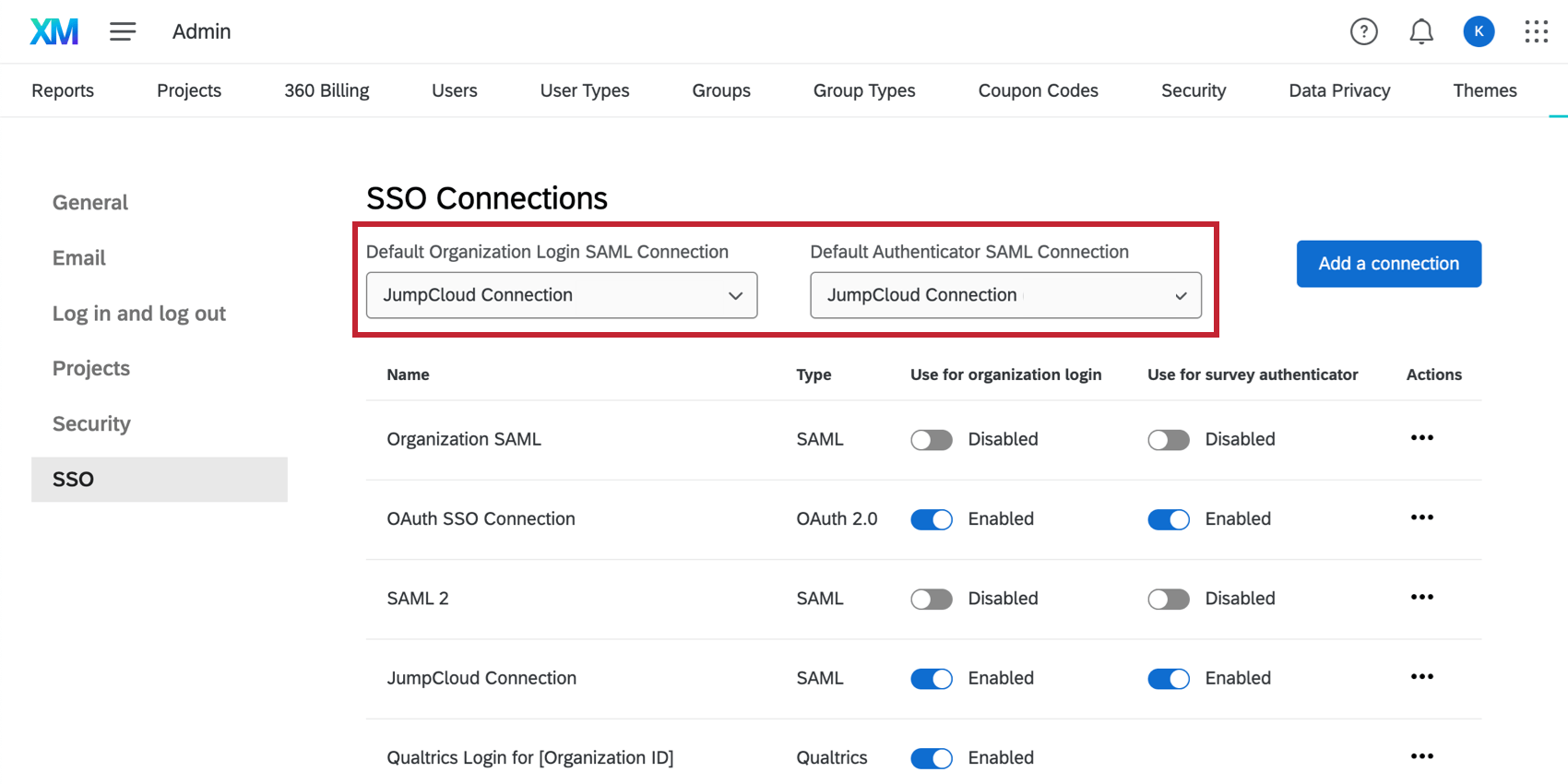The width and height of the screenshot is (1568, 784).
Task: Open the help question mark icon
Action: (x=1363, y=31)
